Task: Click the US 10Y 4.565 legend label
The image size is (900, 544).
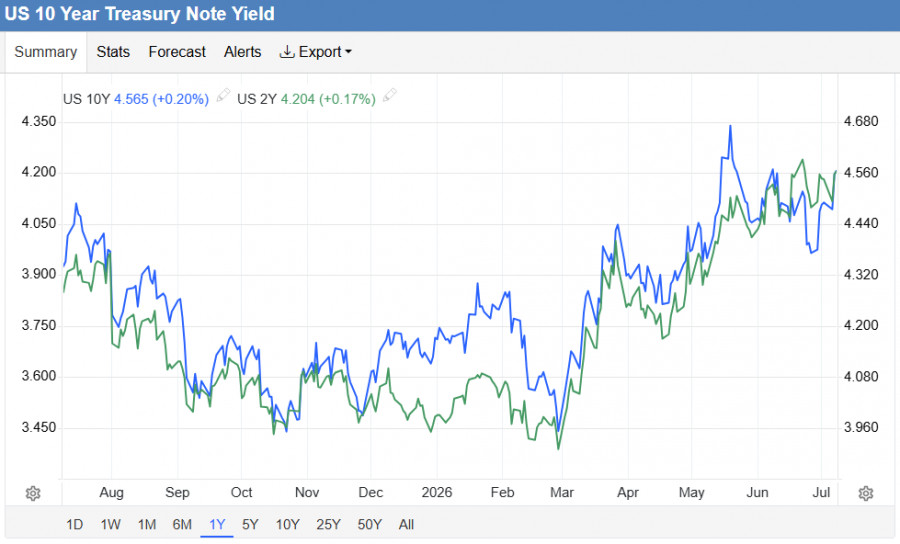Action: (136, 99)
